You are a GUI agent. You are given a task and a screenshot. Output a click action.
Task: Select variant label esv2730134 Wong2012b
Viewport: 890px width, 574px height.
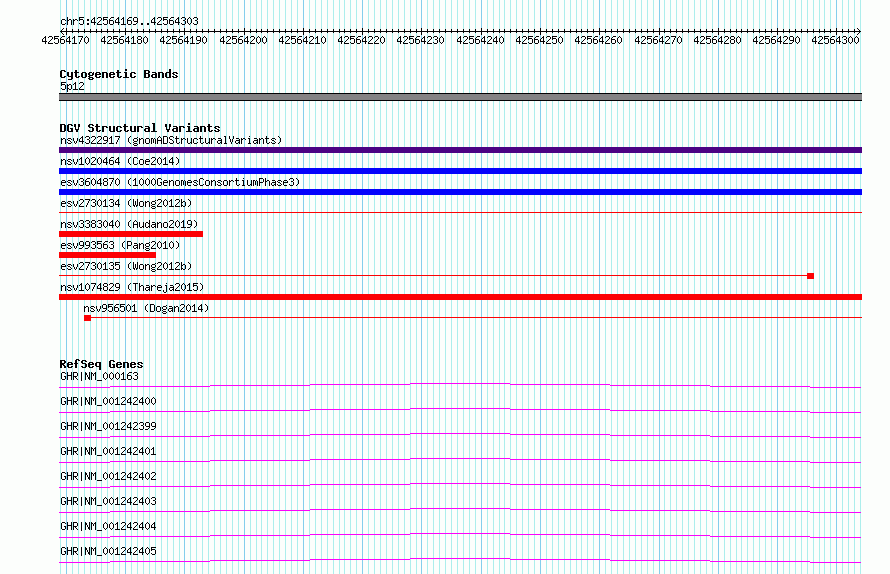pyautogui.click(x=126, y=203)
